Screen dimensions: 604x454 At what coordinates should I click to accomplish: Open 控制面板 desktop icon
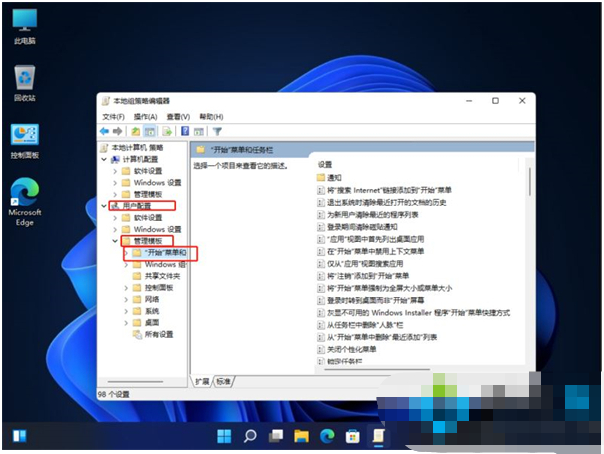25,137
